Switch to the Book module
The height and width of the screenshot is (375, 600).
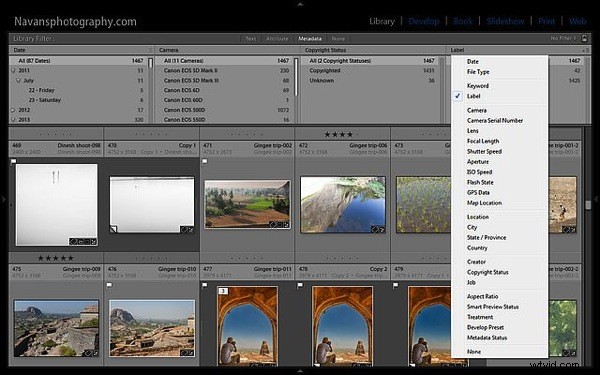pyautogui.click(x=463, y=21)
